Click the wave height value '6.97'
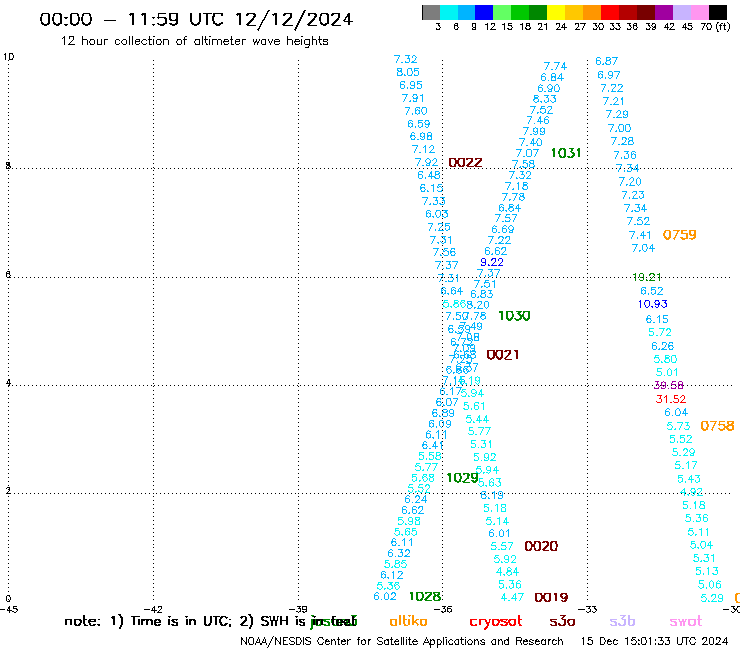The width and height of the screenshot is (740, 650). tap(609, 75)
